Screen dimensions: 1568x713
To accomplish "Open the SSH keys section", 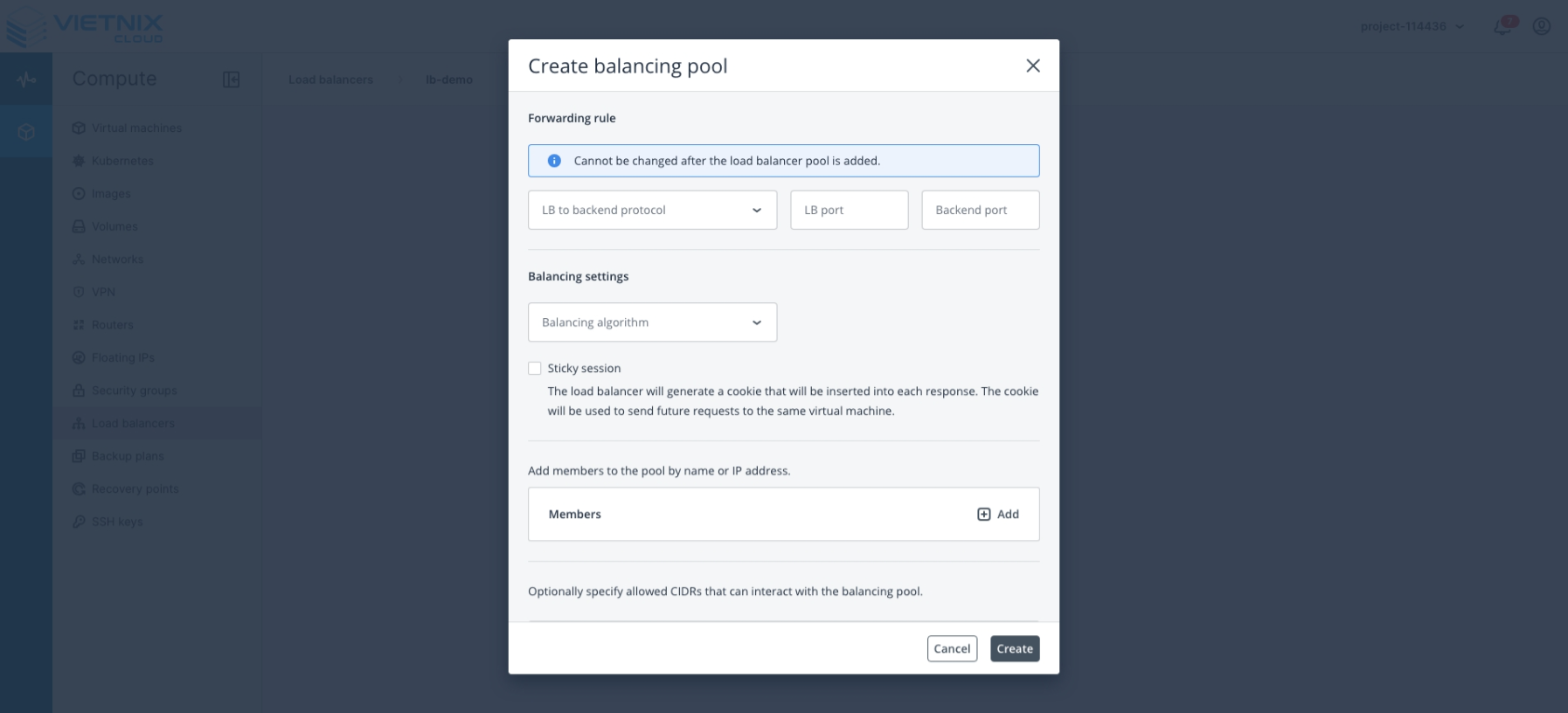I will click(x=116, y=522).
